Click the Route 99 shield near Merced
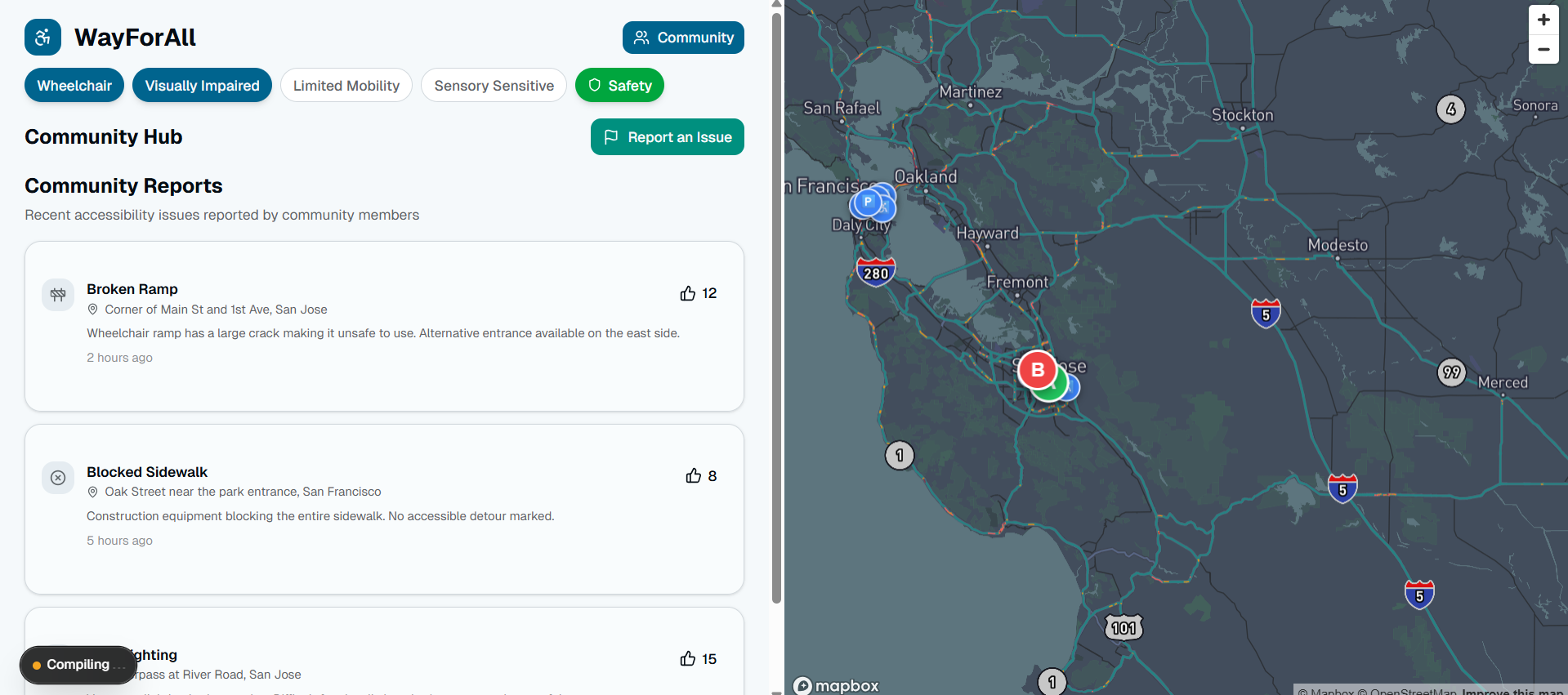Screen dimensions: 1568x695 (1451, 372)
